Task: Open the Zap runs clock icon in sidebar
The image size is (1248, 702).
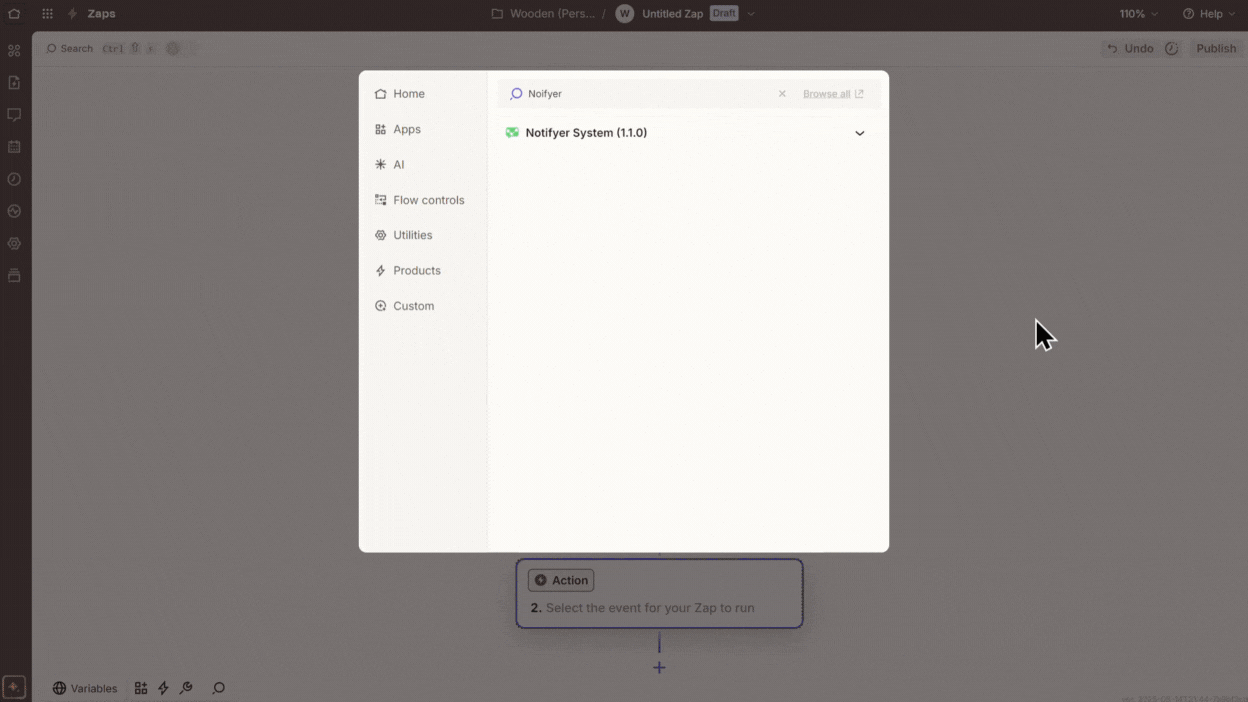Action: (14, 179)
